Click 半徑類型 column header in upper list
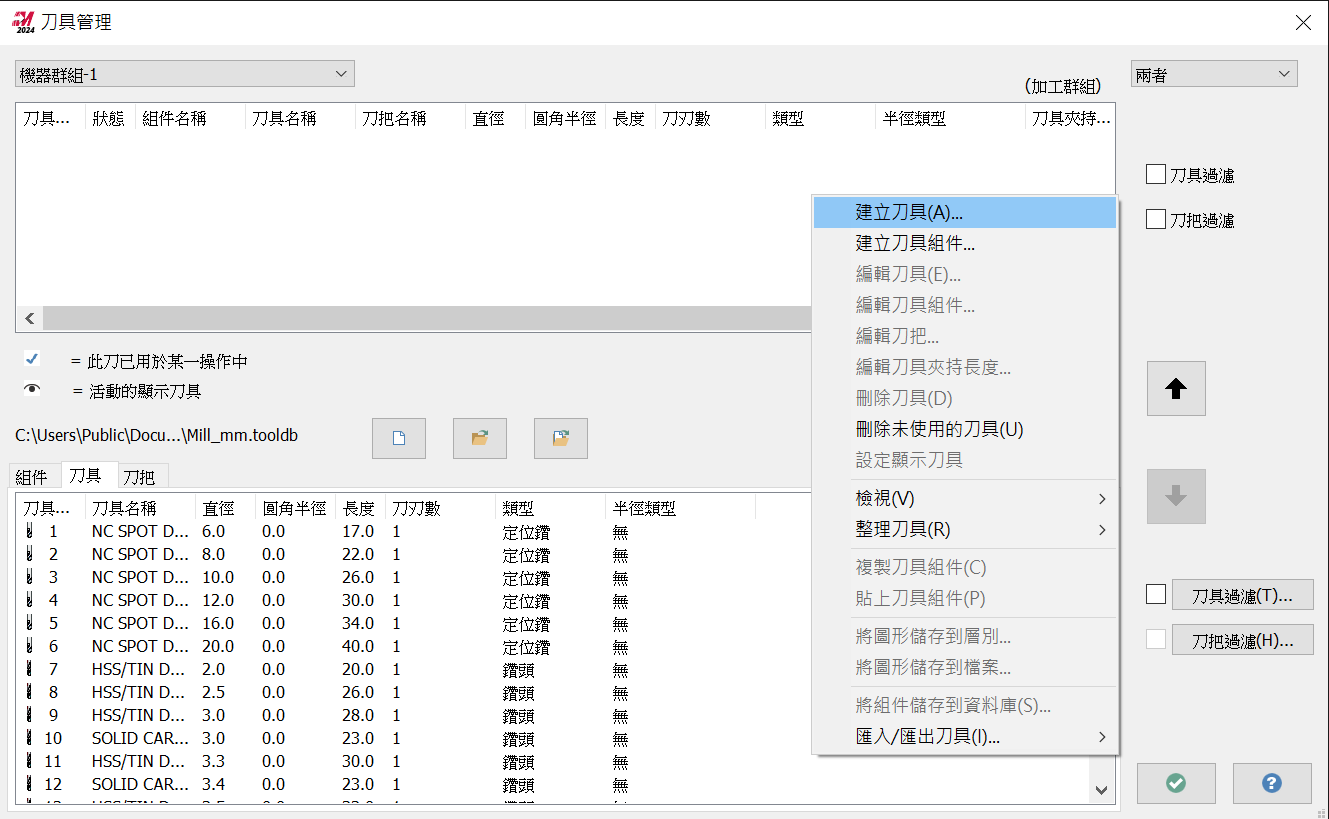The width and height of the screenshot is (1329, 819). tap(950, 118)
